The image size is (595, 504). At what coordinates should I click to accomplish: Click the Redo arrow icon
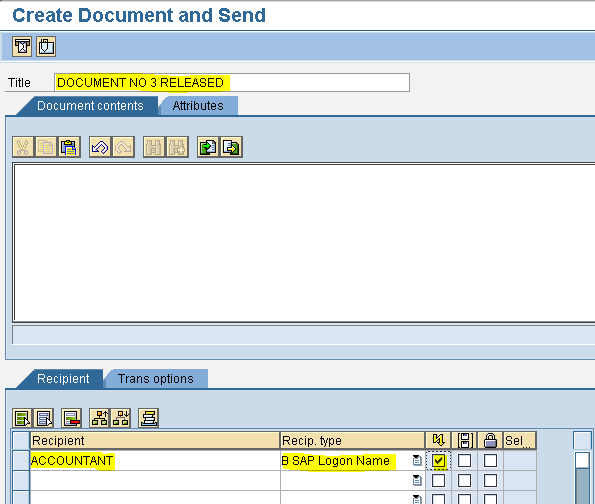click(123, 147)
